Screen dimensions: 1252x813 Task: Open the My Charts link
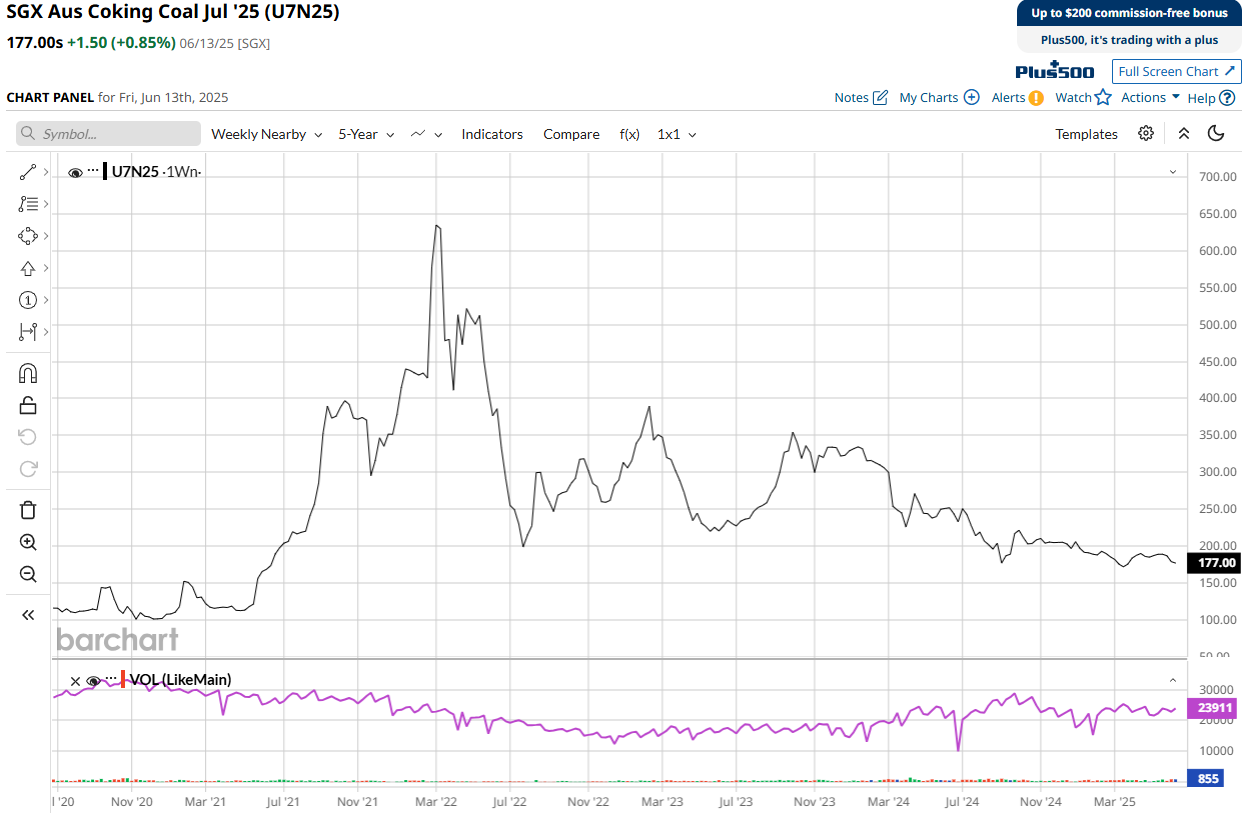[938, 97]
